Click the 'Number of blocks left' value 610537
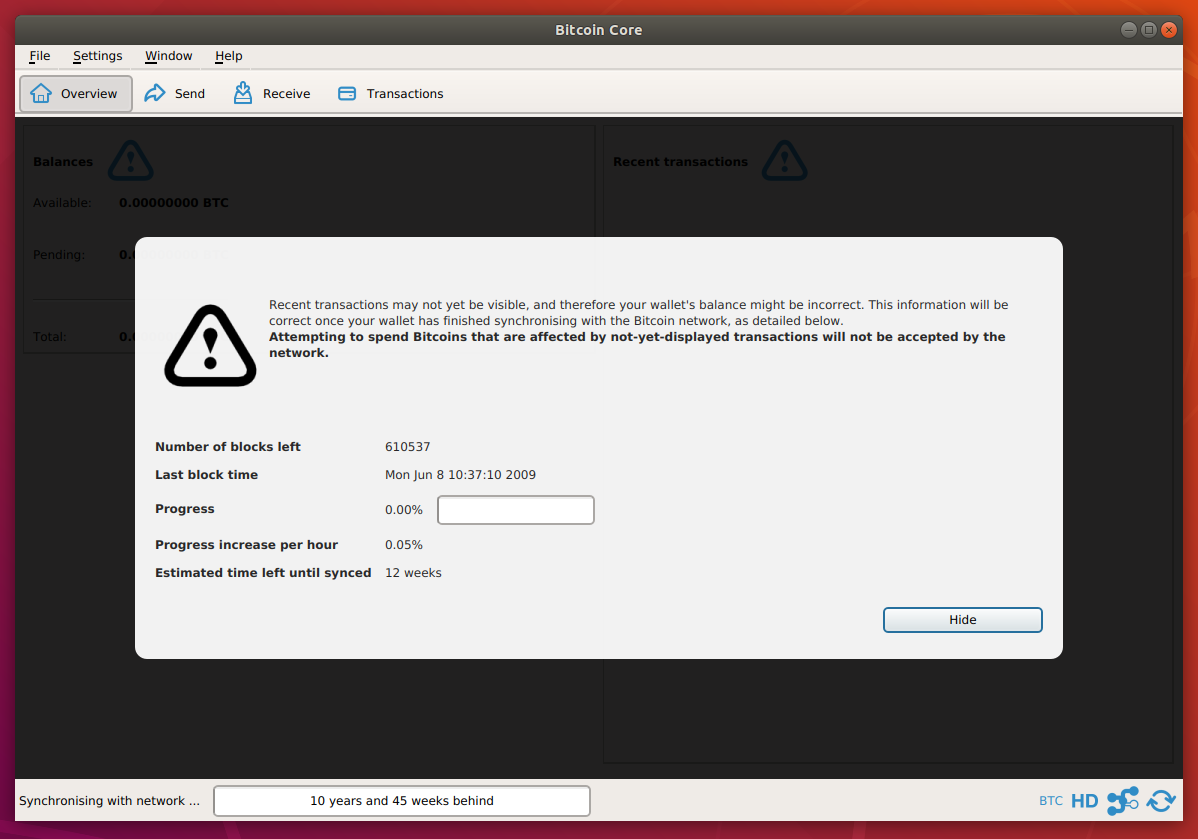Screen dimensions: 1198x839 point(407,447)
